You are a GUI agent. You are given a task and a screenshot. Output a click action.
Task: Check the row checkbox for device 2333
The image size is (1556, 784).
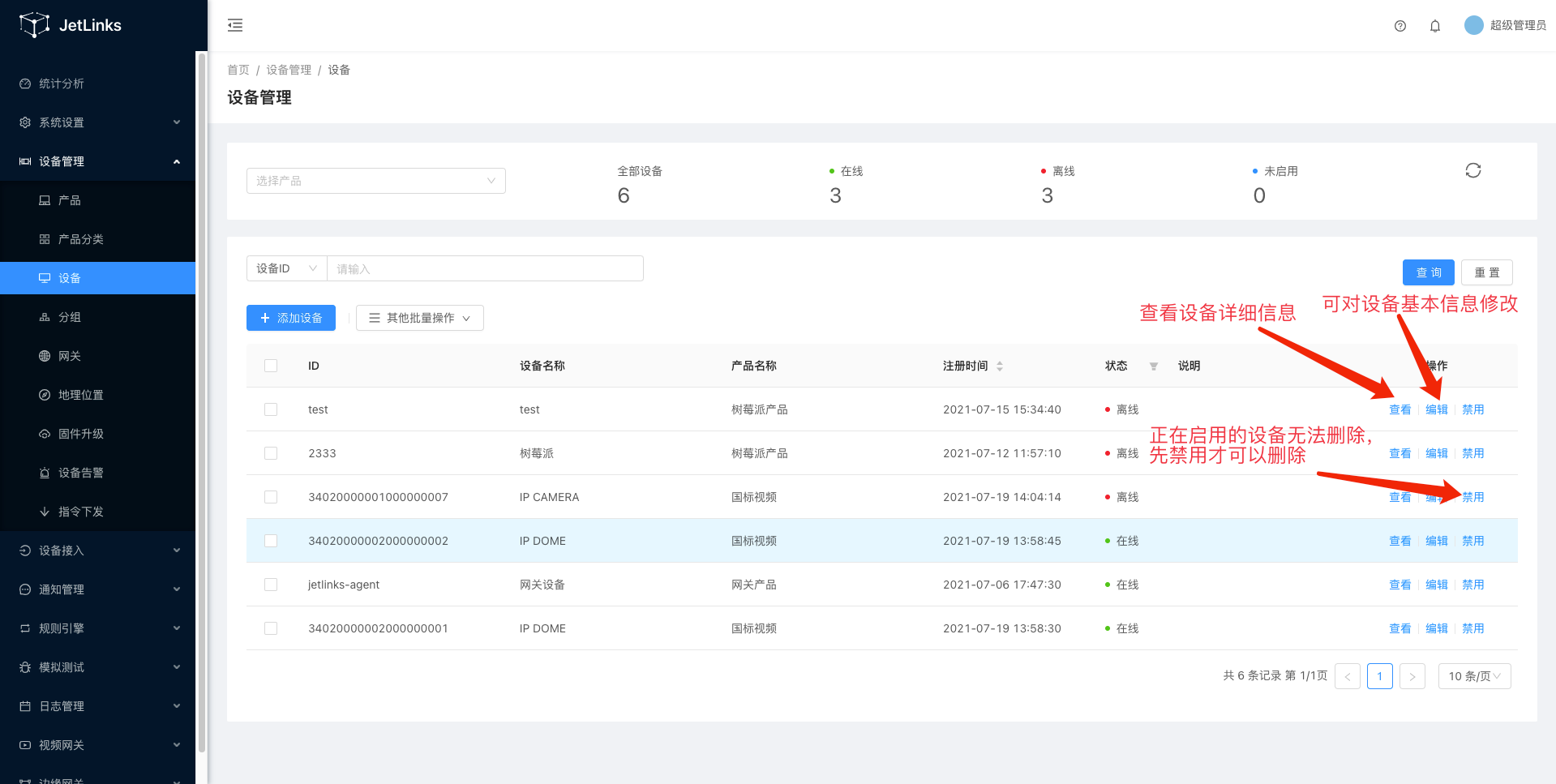[271, 453]
